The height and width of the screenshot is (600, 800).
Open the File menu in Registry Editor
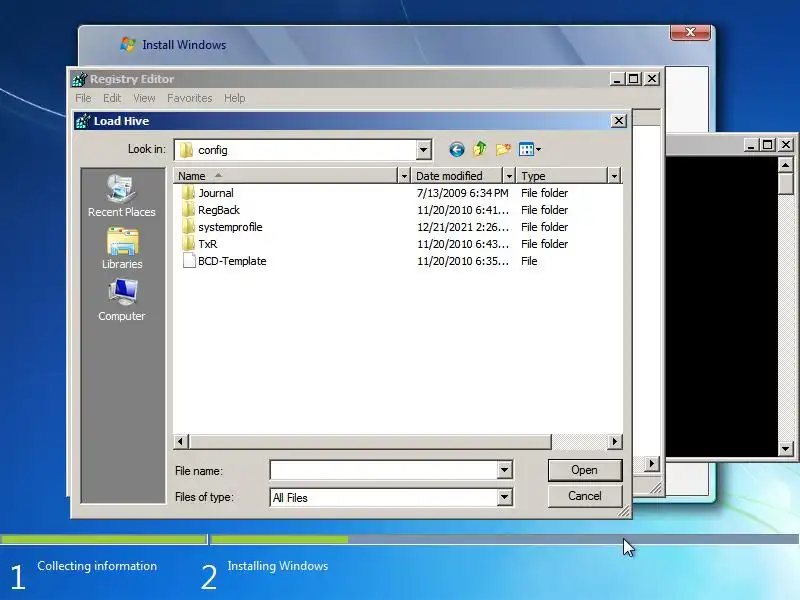tap(83, 98)
